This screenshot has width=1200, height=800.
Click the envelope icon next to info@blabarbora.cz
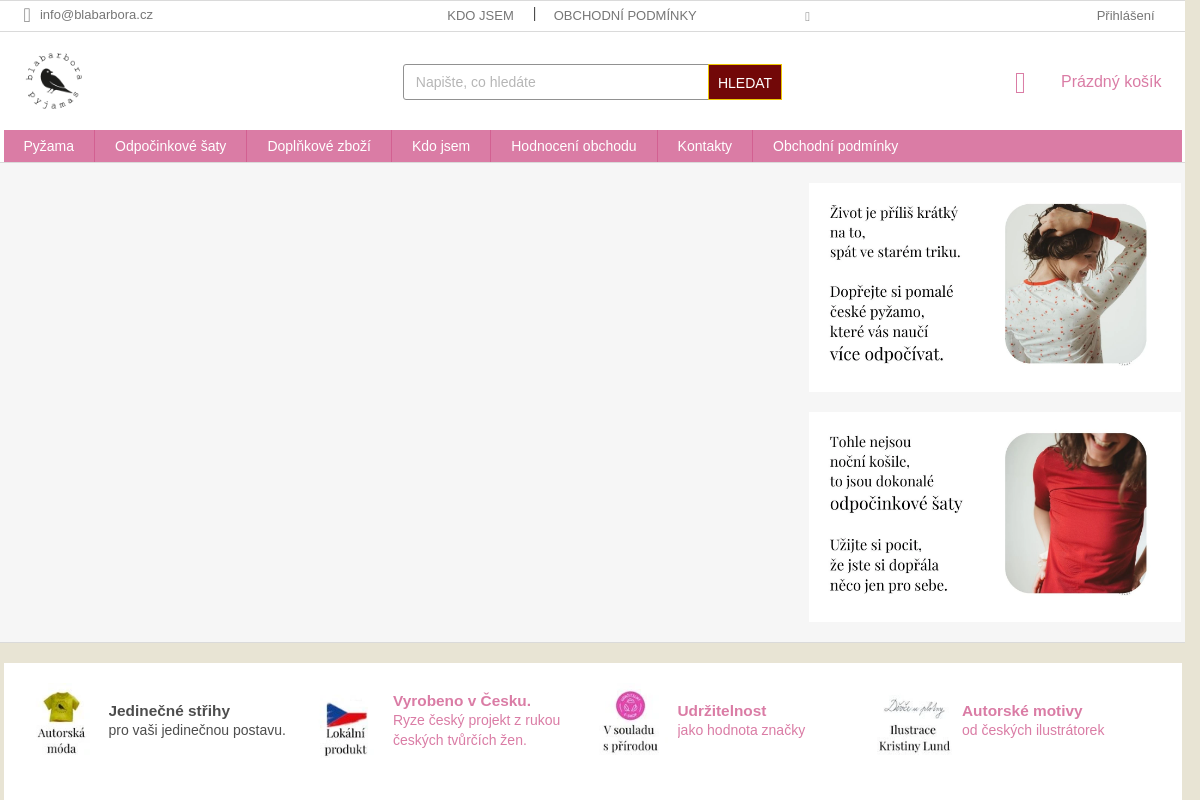point(27,15)
